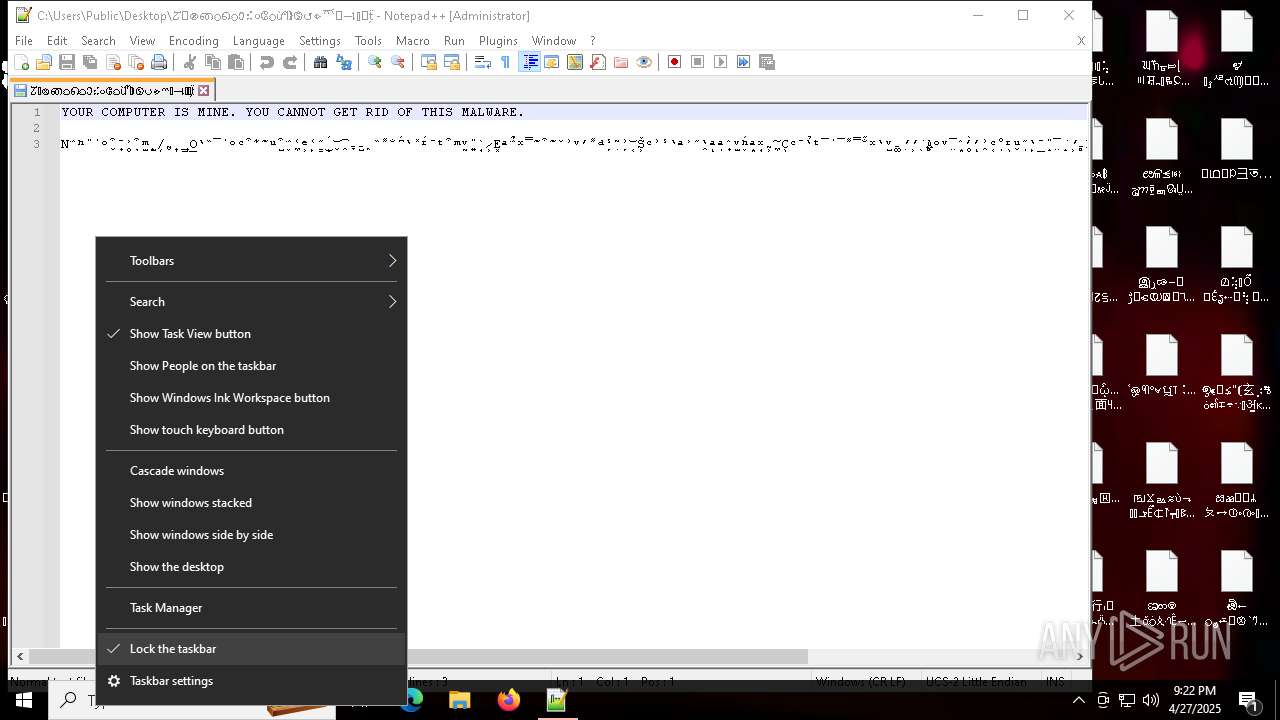Click the Undo arrow icon
1280x720 pixels.
tap(267, 62)
